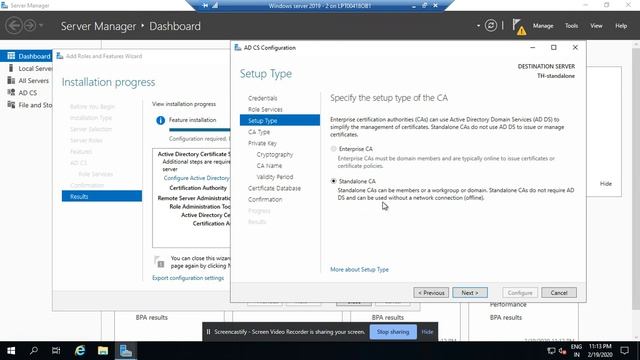Click the volume icon in the system tray
This screenshot has width=640, height=360.
(562, 351)
